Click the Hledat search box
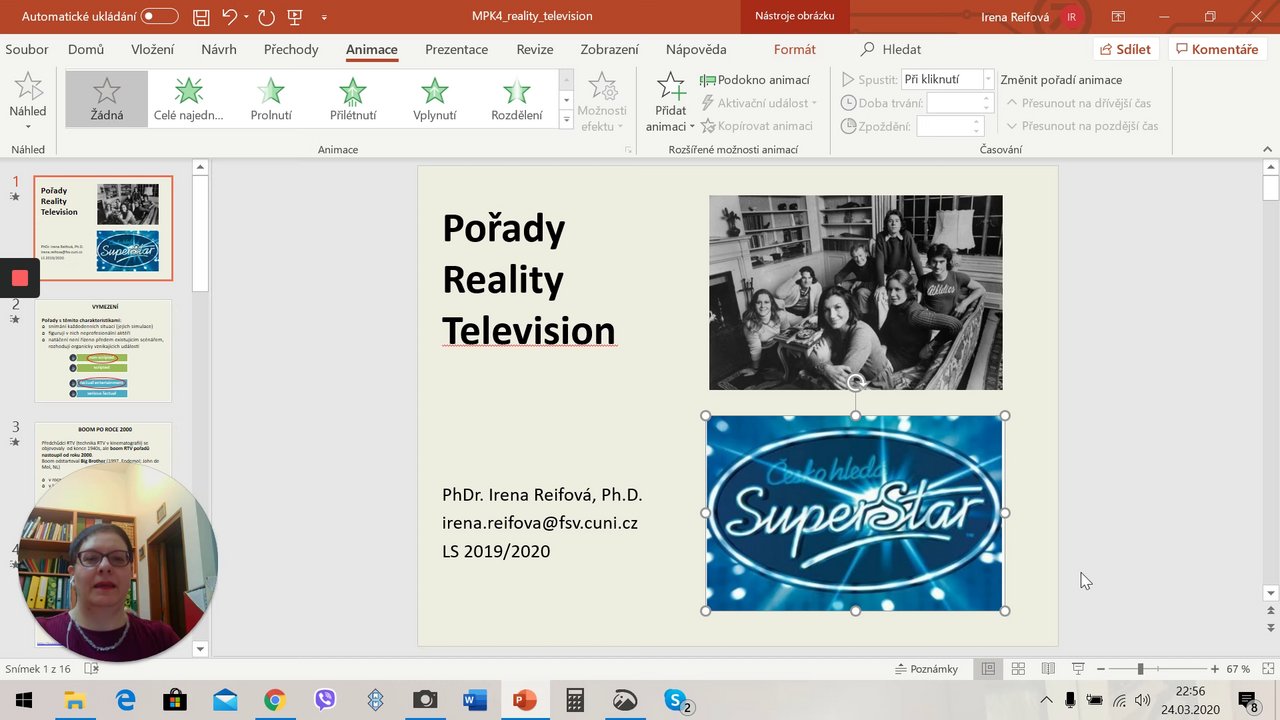Viewport: 1280px width, 720px height. coord(891,49)
